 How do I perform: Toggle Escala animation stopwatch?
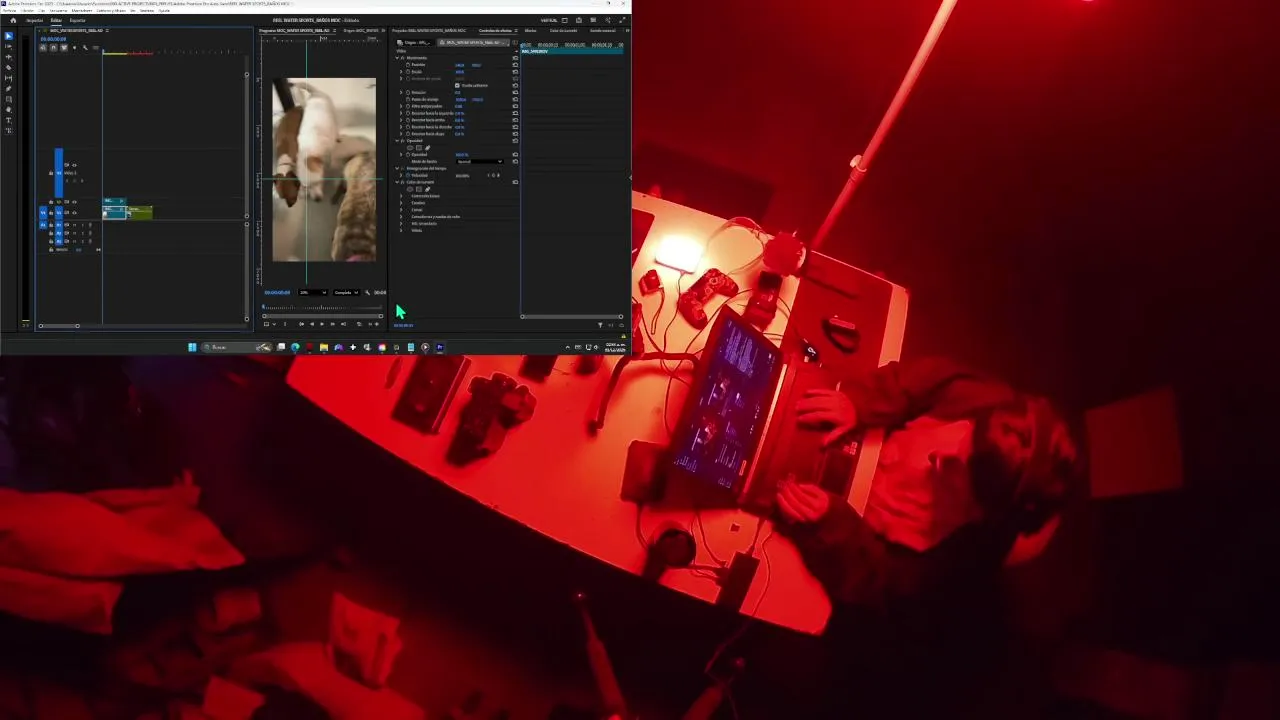pyautogui.click(x=408, y=72)
